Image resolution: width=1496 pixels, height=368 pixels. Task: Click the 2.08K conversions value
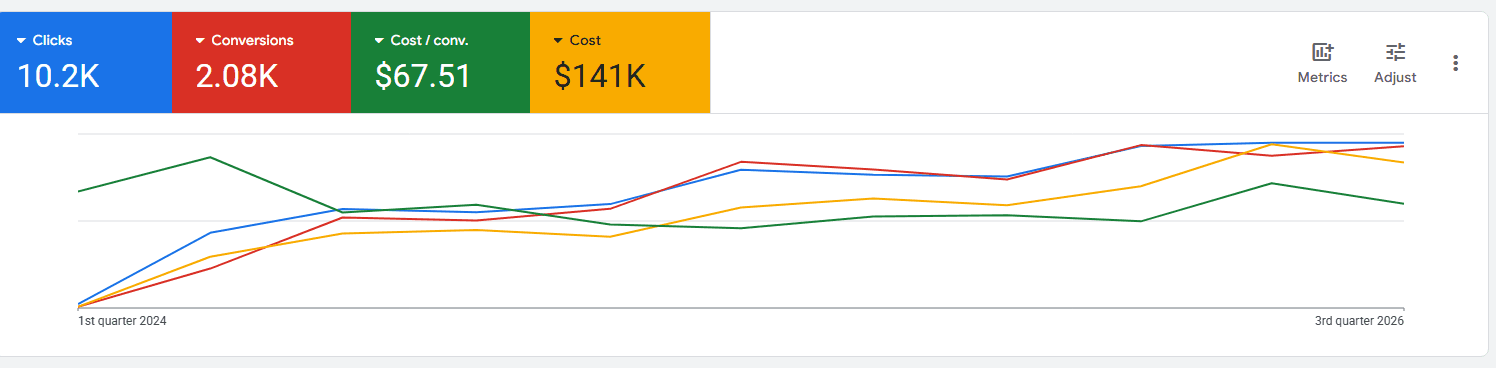point(237,76)
